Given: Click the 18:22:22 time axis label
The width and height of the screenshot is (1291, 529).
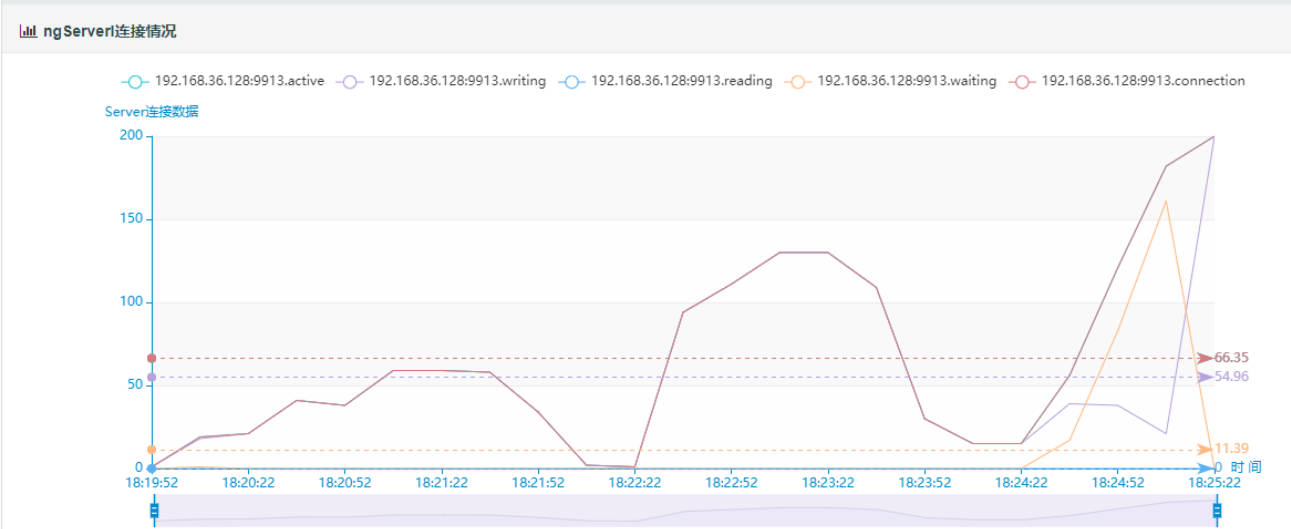Looking at the screenshot, I should click(634, 482).
